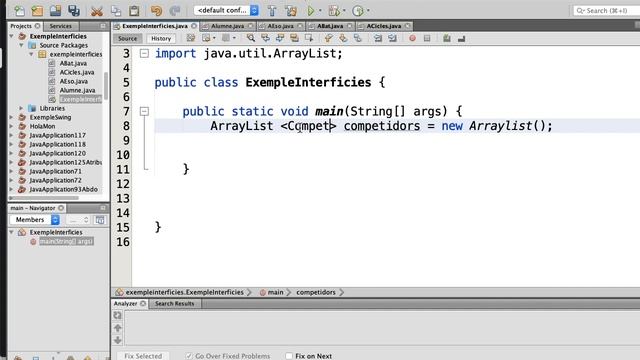
Task: Click the New File toolbar icon
Action: coord(19,11)
